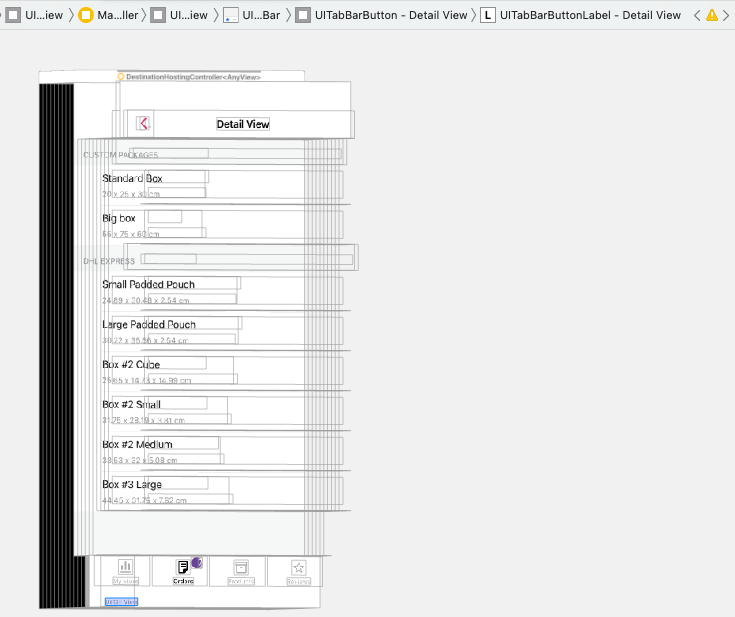
Task: Select the Large Padded Pouch row
Action: [149, 324]
